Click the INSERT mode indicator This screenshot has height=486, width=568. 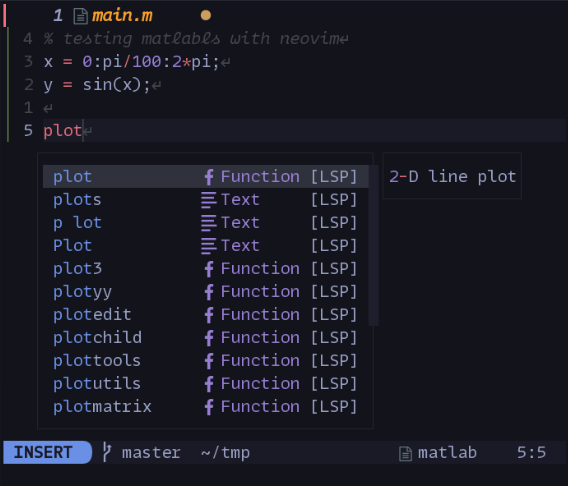(x=47, y=452)
